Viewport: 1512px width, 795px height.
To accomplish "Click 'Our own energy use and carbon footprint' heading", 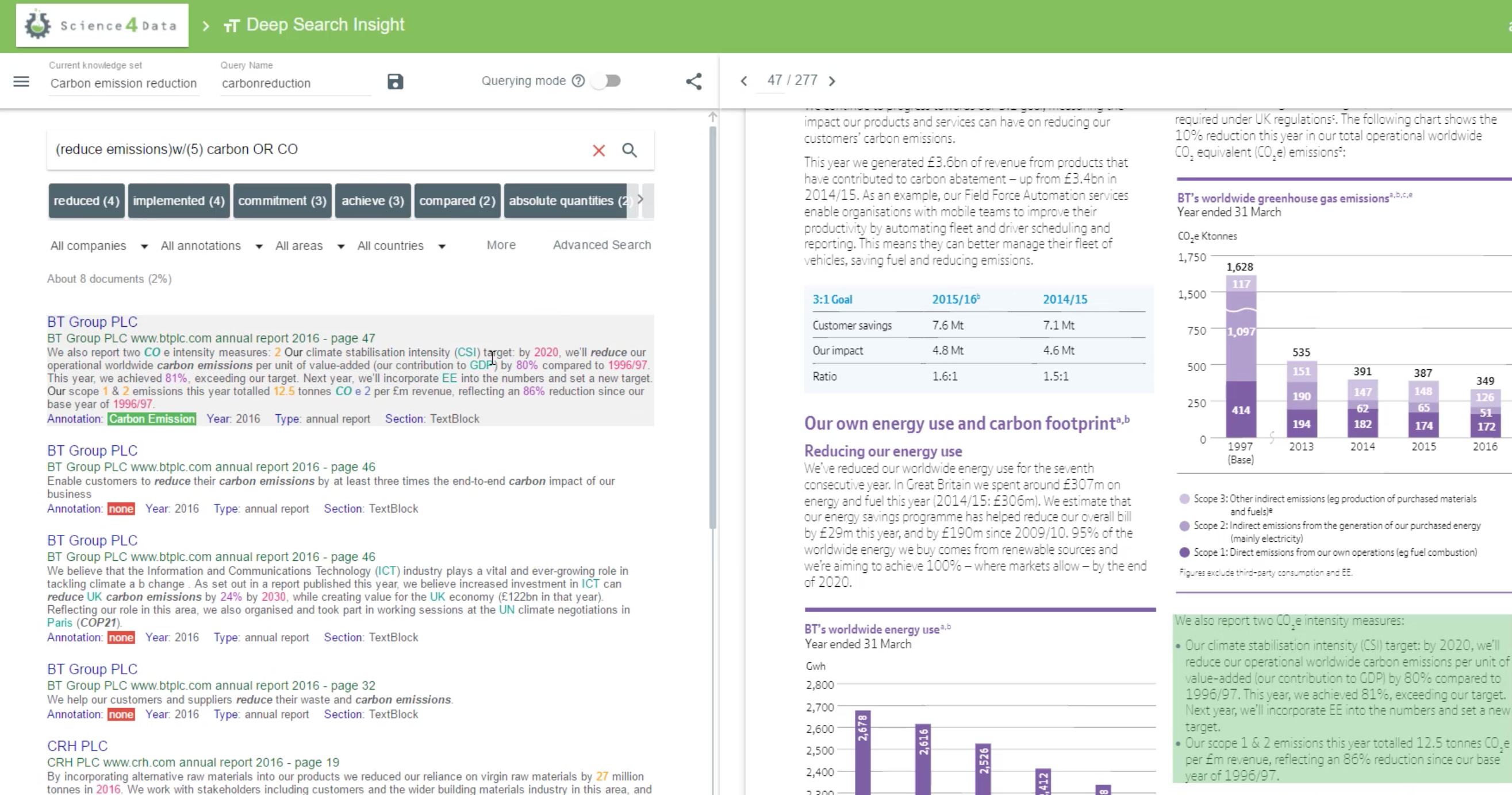I will point(967,423).
